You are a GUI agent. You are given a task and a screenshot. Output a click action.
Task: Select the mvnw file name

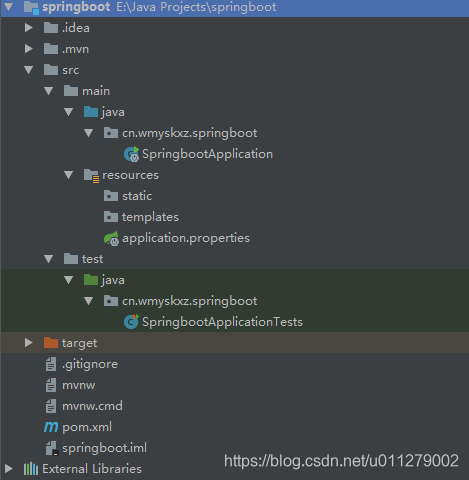point(79,386)
